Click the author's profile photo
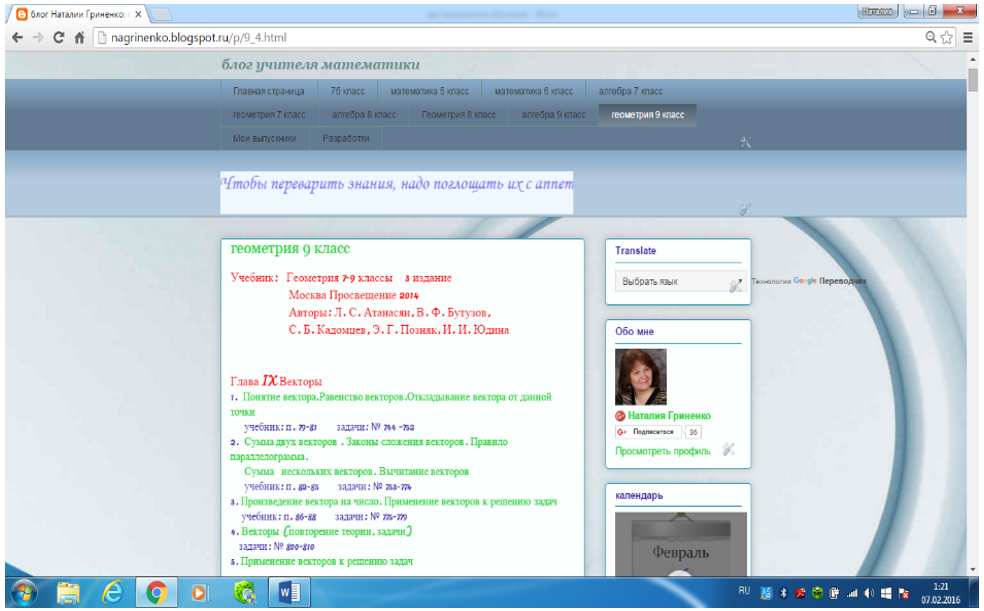The image size is (984, 611). 640,376
